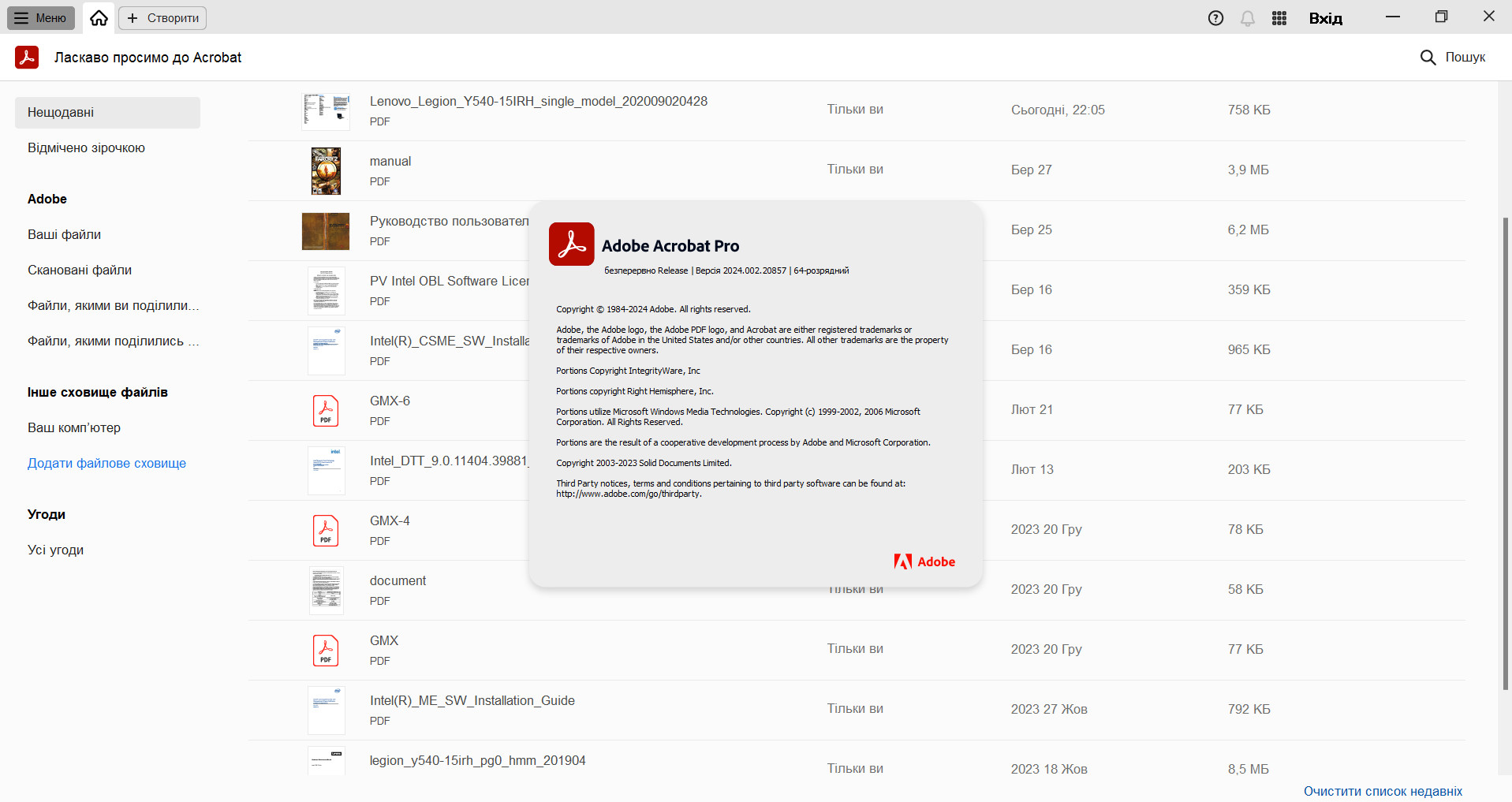
Task: Open the Intel_DTT_9.0 file thumbnail
Action: coord(326,471)
